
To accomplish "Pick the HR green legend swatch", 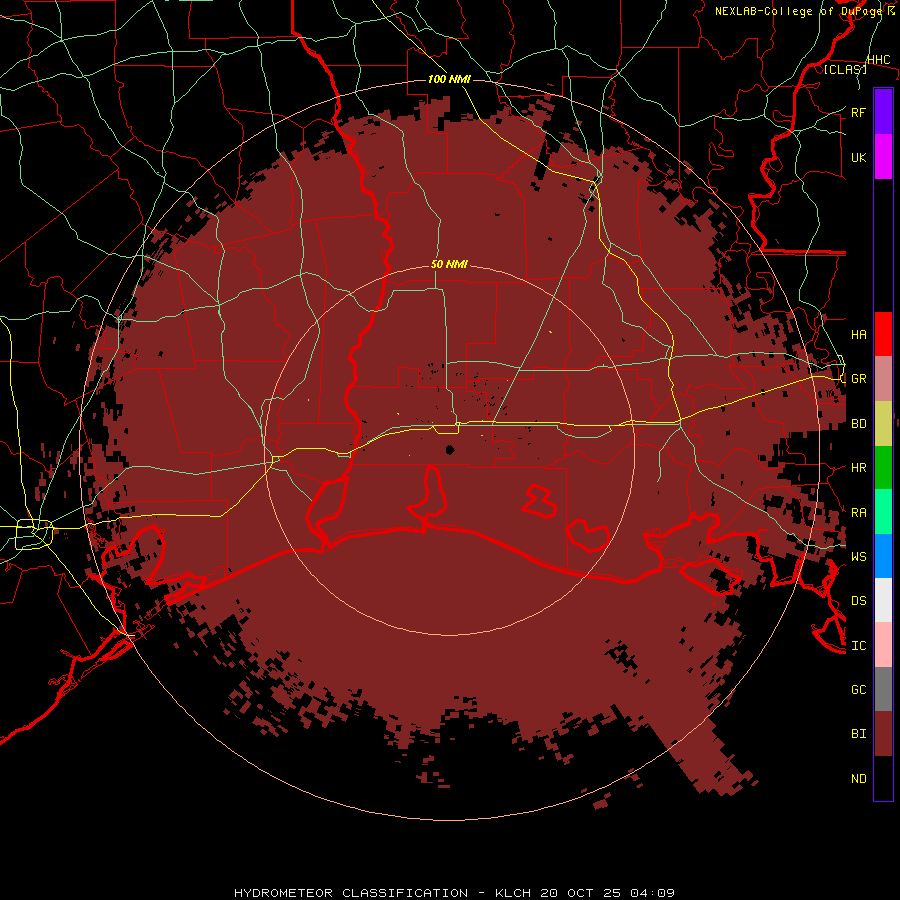I will coord(883,467).
